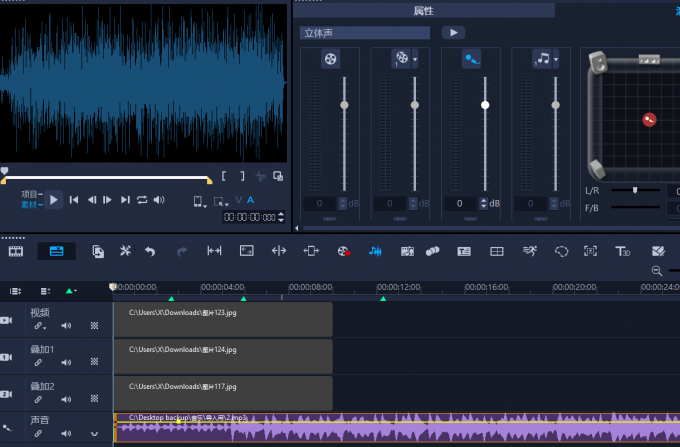The image size is (680, 447).
Task: Jump to the start of clip
Action: (x=74, y=200)
